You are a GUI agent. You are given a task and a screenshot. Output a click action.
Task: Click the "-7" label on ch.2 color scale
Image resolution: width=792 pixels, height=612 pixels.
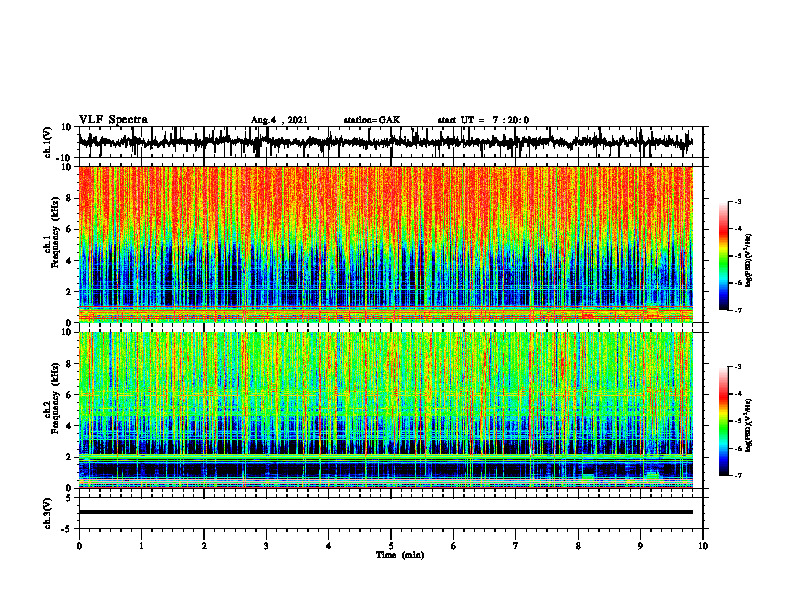[x=738, y=475]
